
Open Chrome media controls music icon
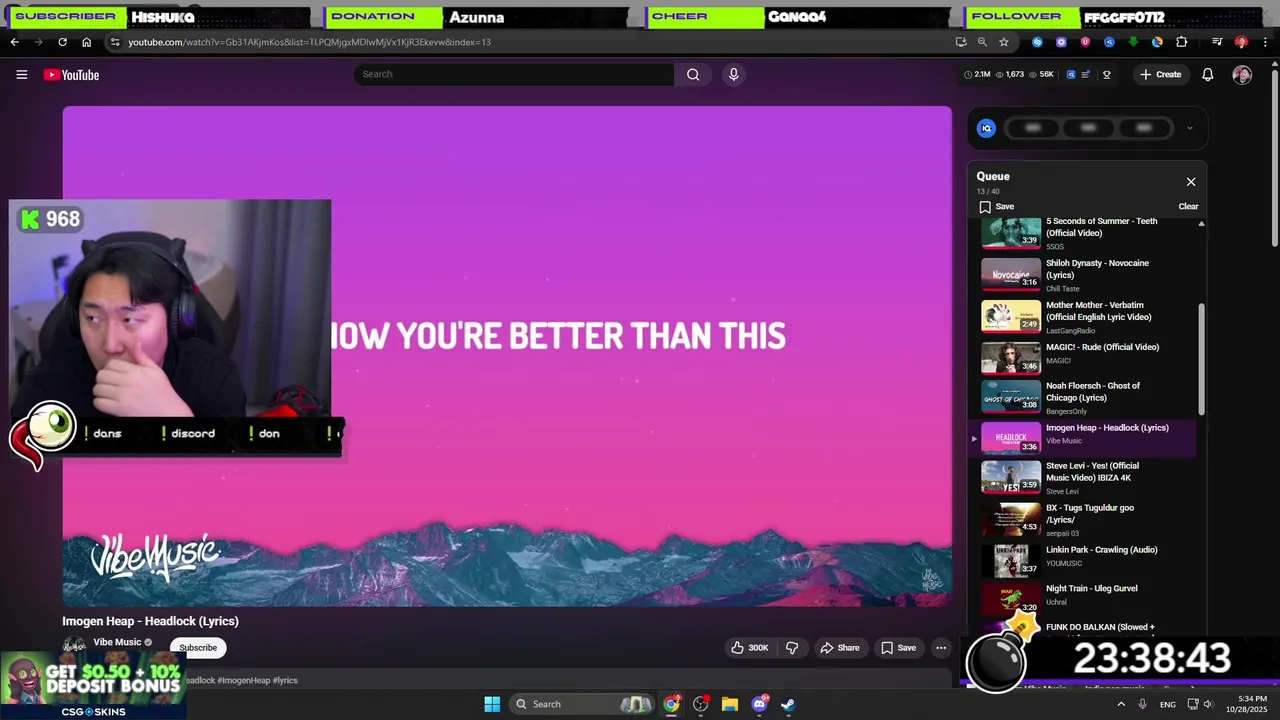pos(1217,42)
